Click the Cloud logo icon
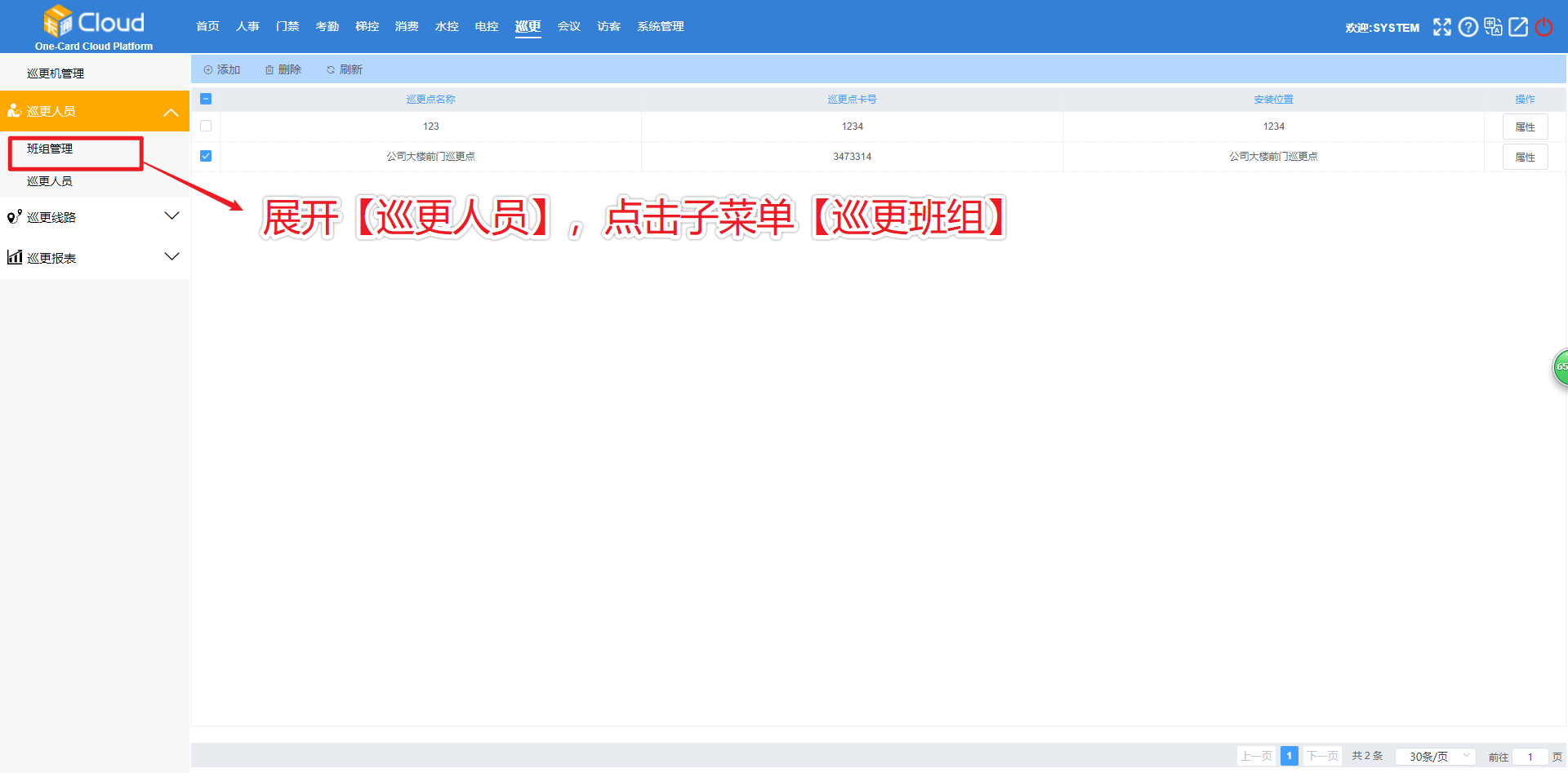The width and height of the screenshot is (1568, 773). point(58,21)
